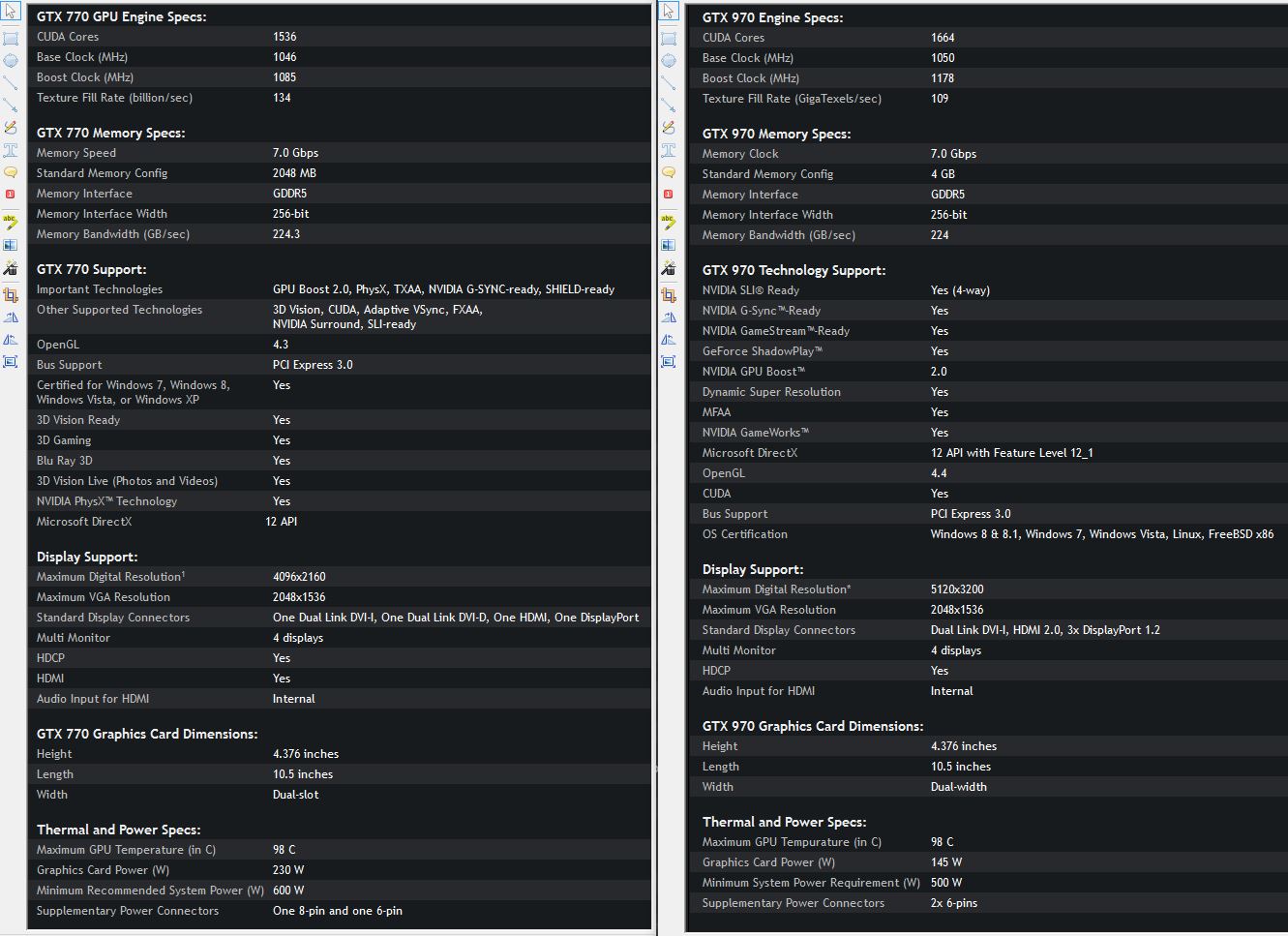Select the Line tool in GTX 770 editor
Screen dimensions: 1288x936
pyautogui.click(x=11, y=83)
